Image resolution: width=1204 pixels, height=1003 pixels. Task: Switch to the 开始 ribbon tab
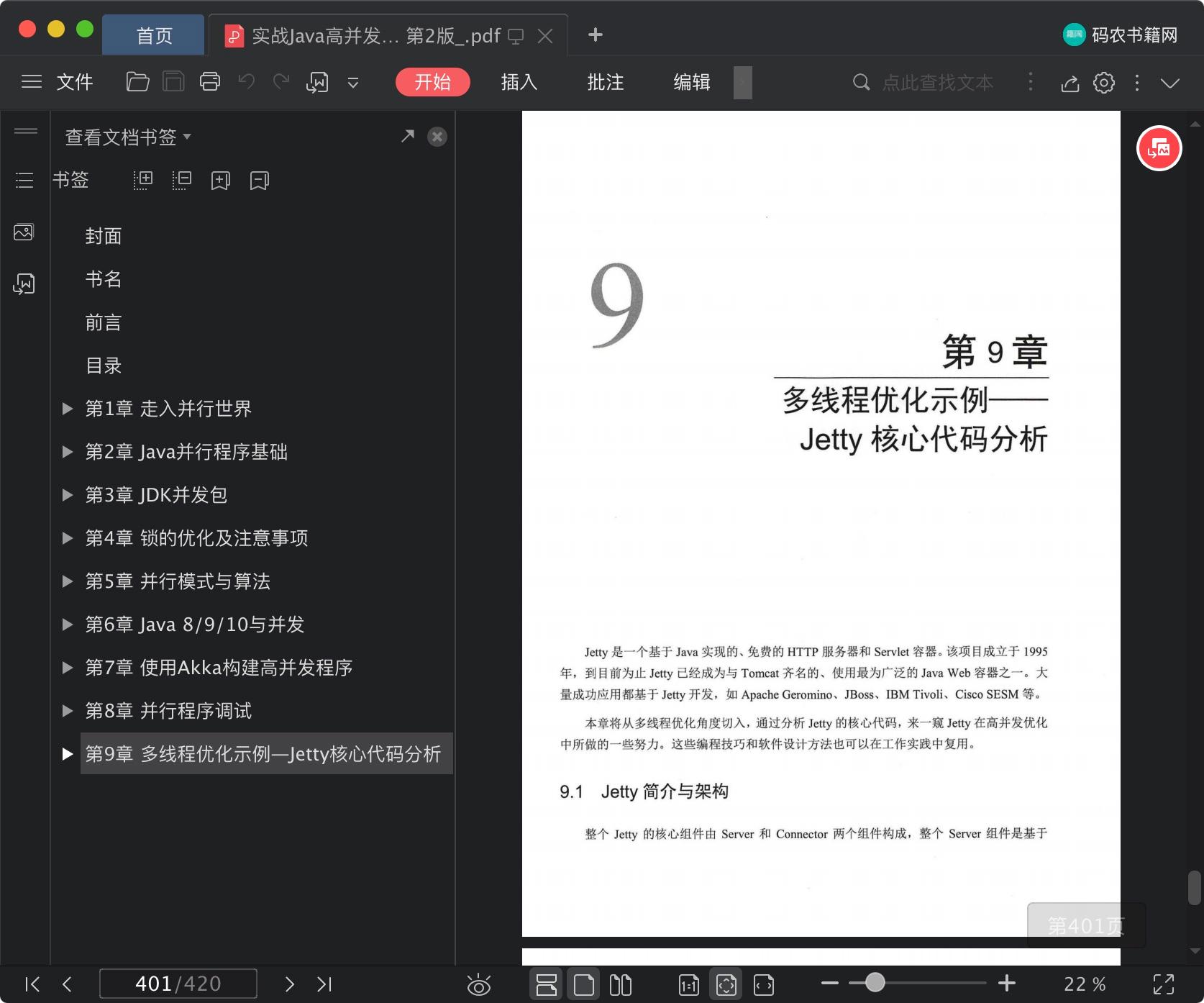[433, 82]
